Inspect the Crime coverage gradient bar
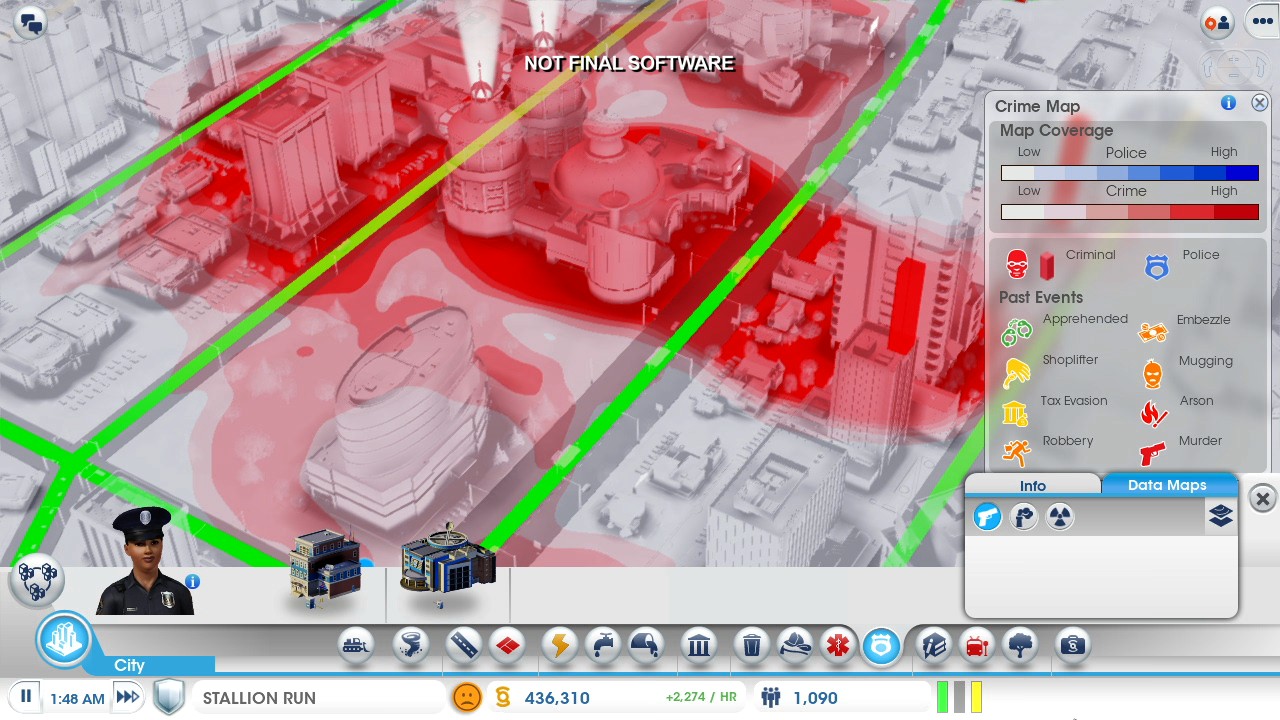1280x720 pixels. click(1128, 212)
